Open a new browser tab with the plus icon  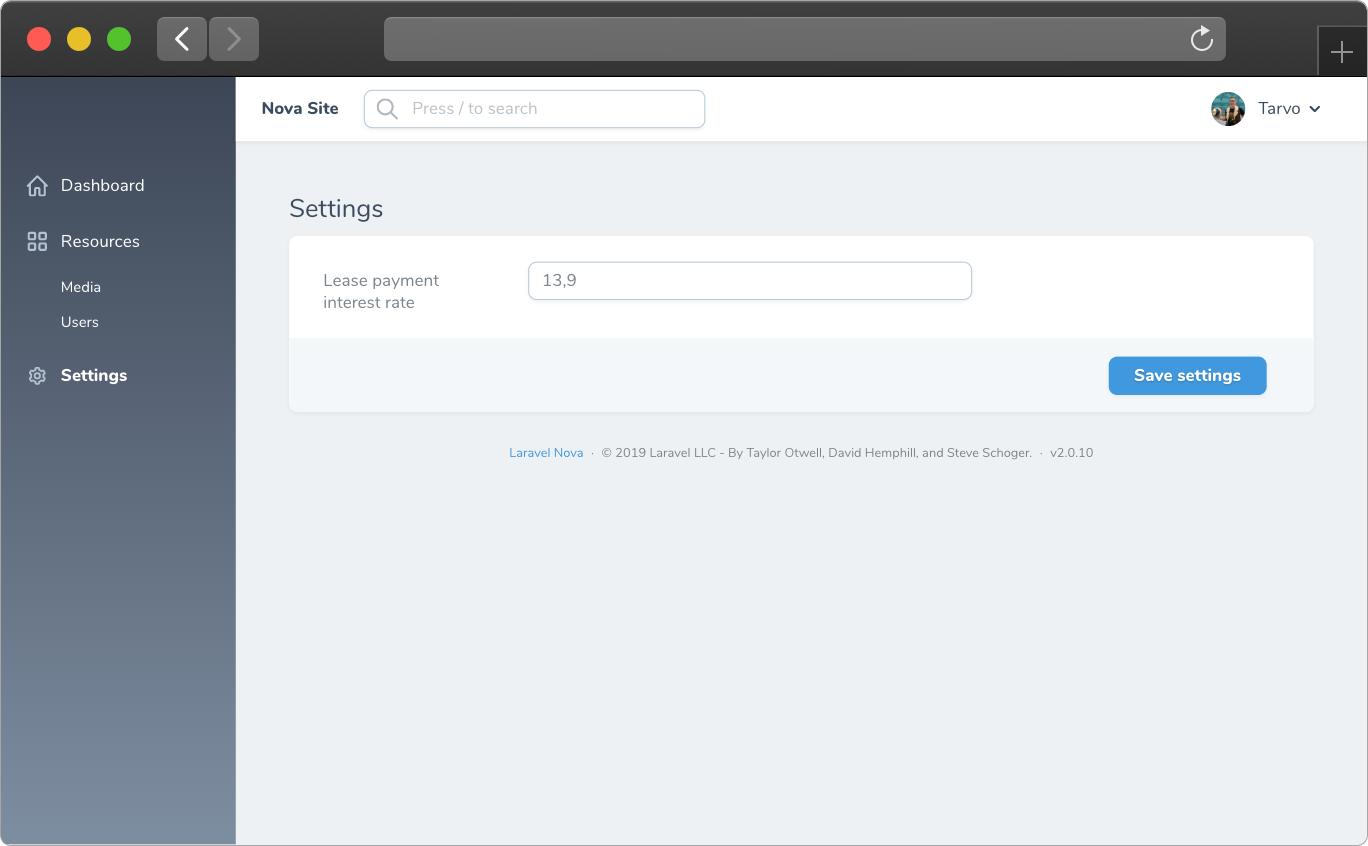[1341, 50]
